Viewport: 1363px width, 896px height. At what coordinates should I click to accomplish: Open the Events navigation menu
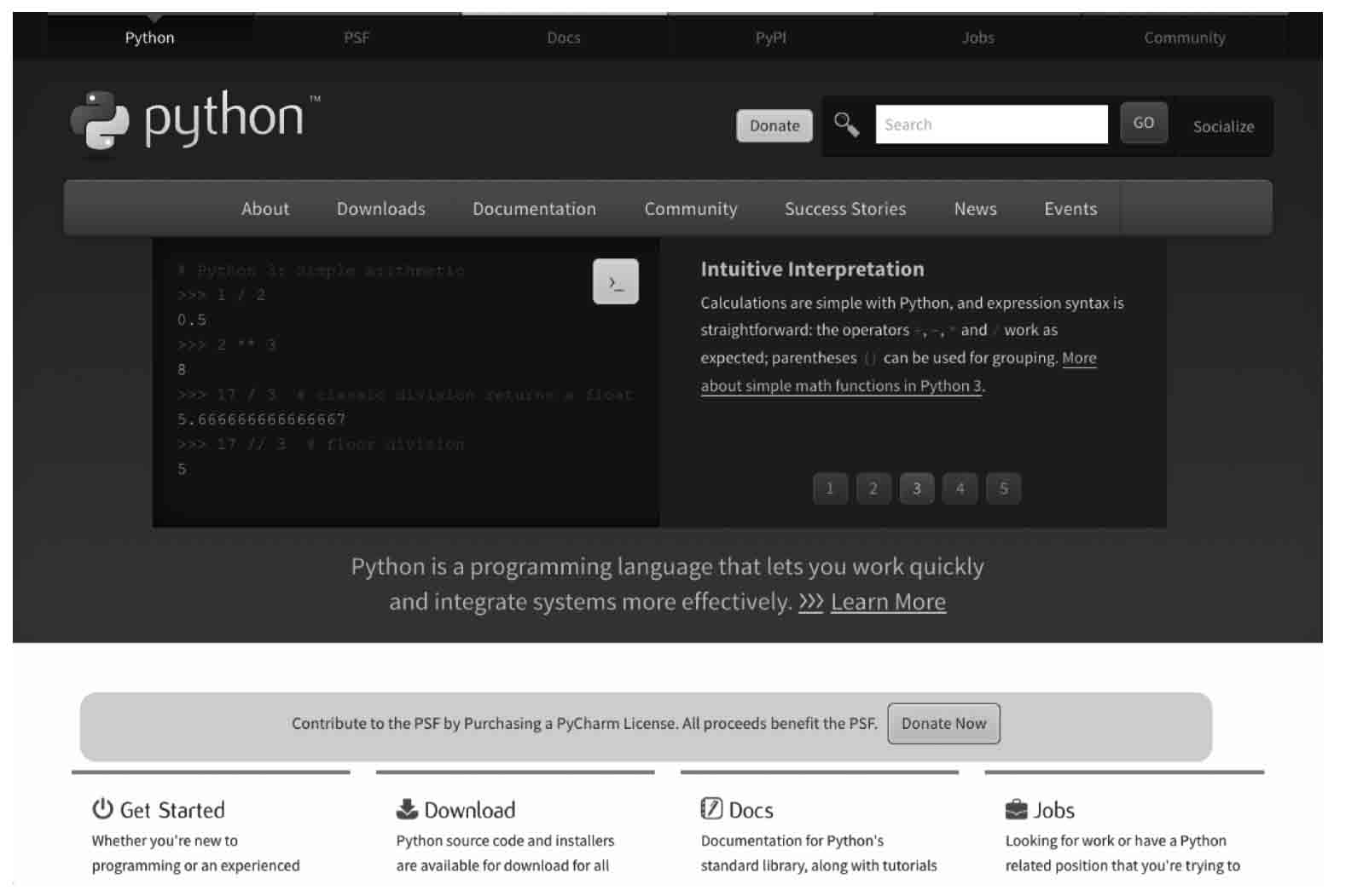(x=1071, y=209)
